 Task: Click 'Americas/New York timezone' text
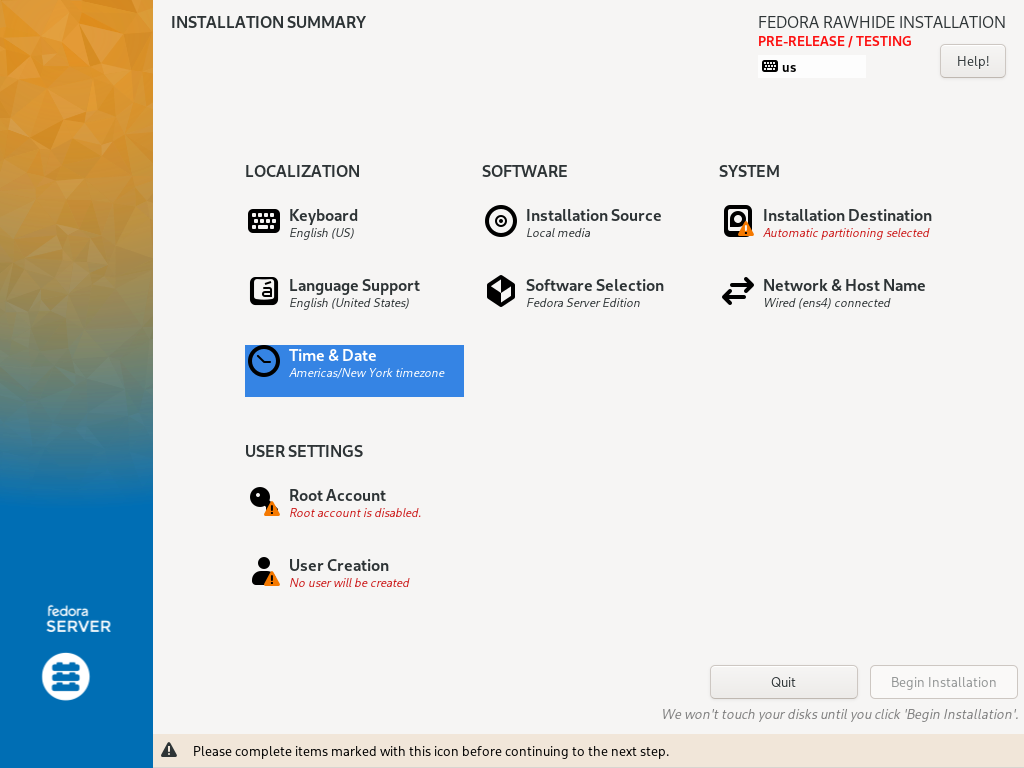(367, 373)
